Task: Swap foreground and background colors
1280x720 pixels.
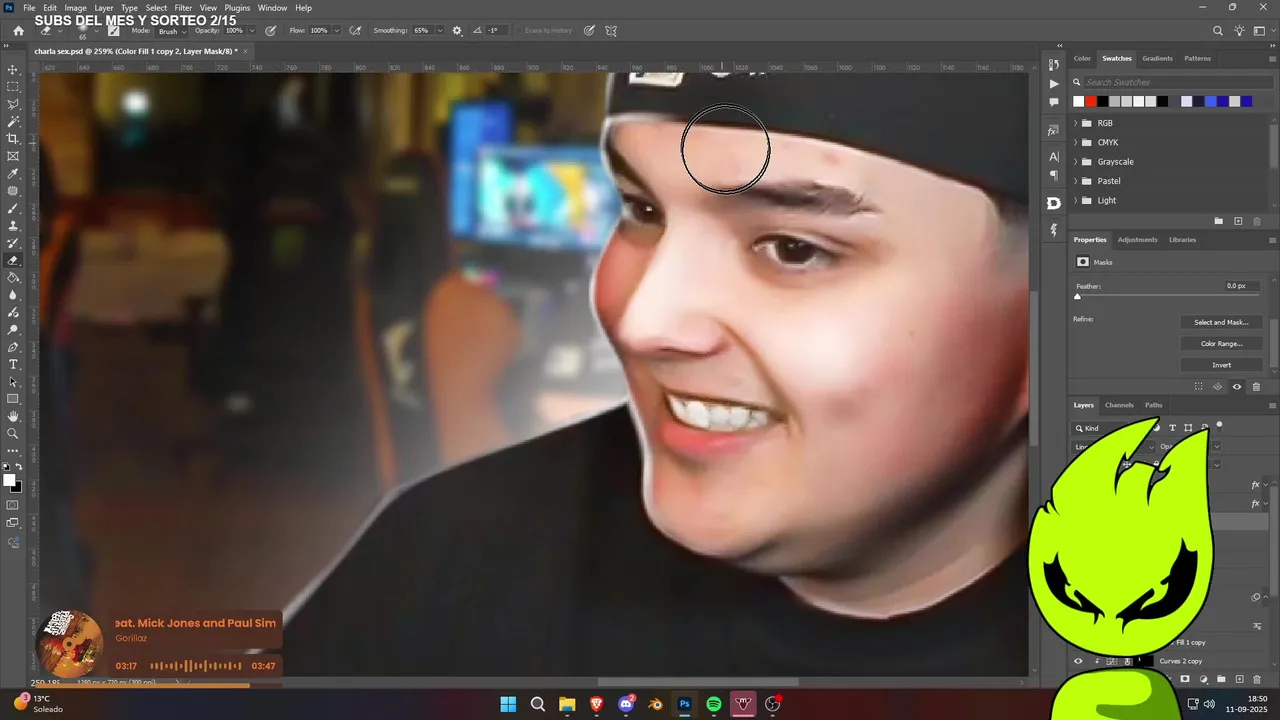Action: [x=19, y=467]
